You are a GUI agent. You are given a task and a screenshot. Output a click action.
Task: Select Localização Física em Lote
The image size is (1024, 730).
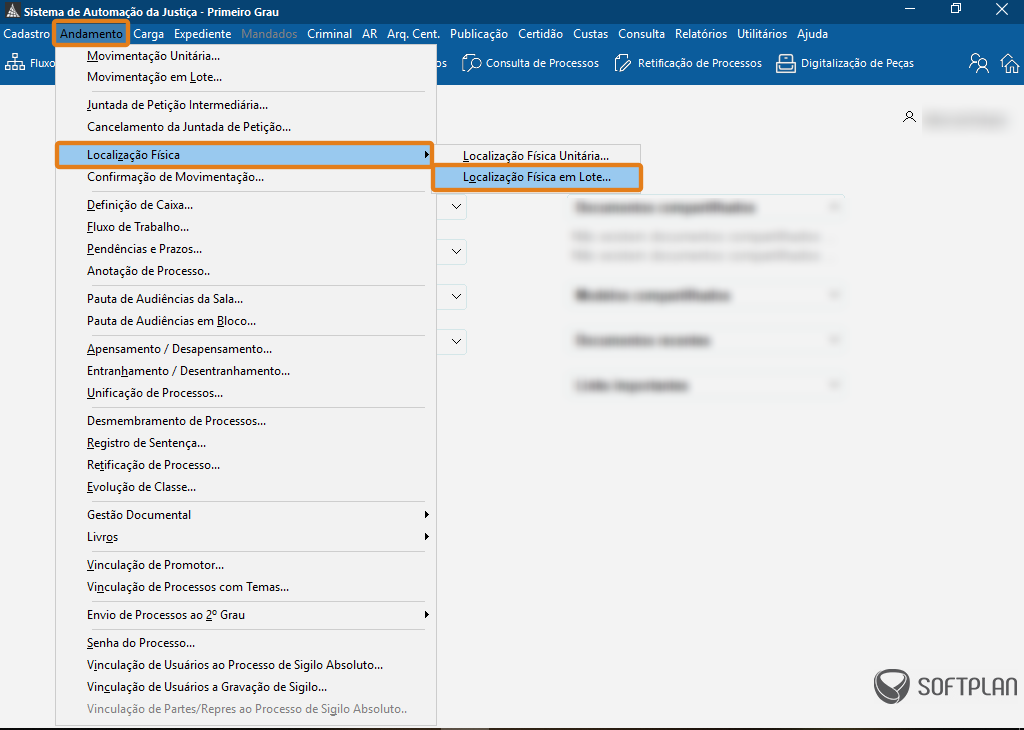point(537,177)
